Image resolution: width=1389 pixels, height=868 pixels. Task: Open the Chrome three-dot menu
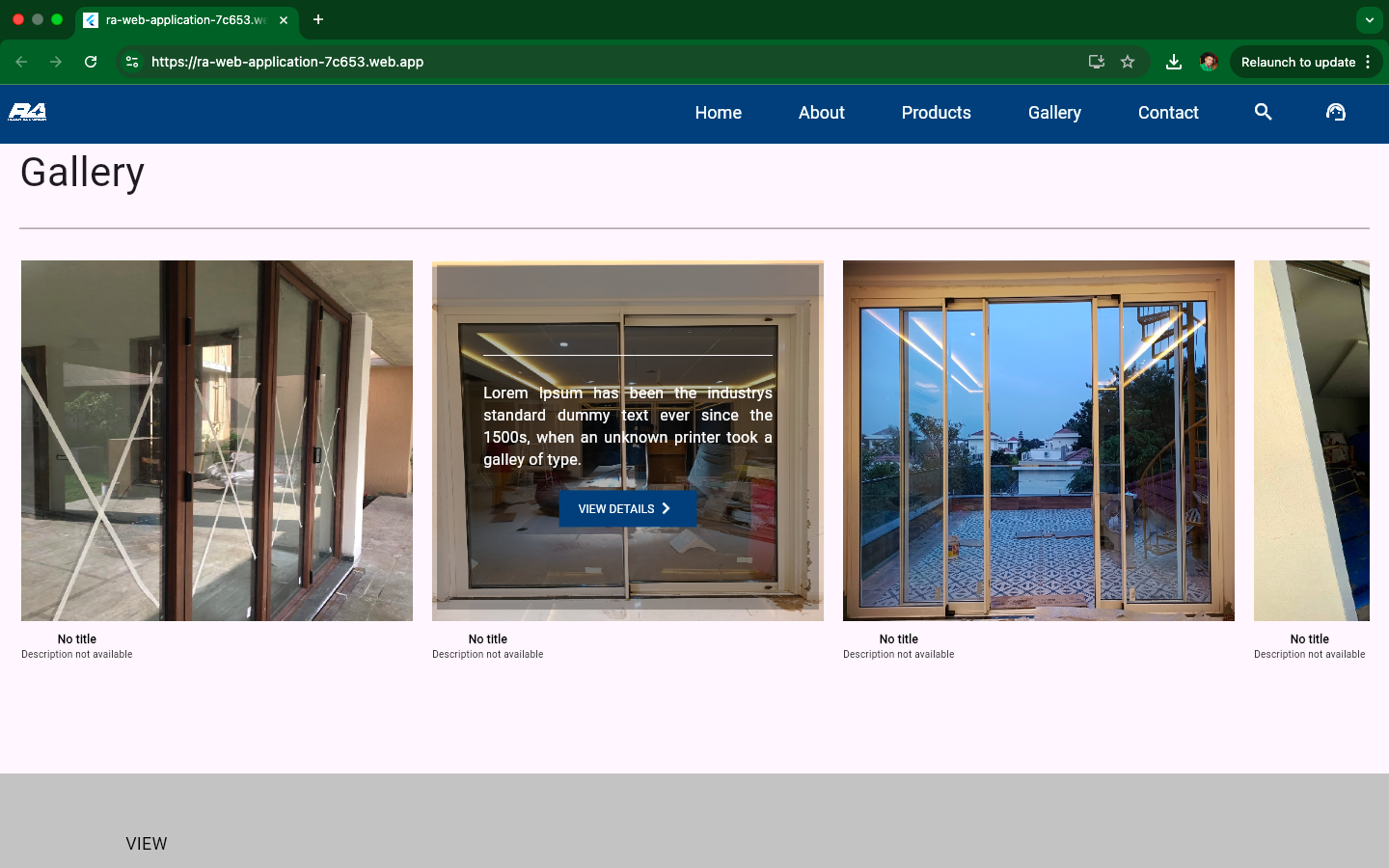pyautogui.click(x=1369, y=62)
